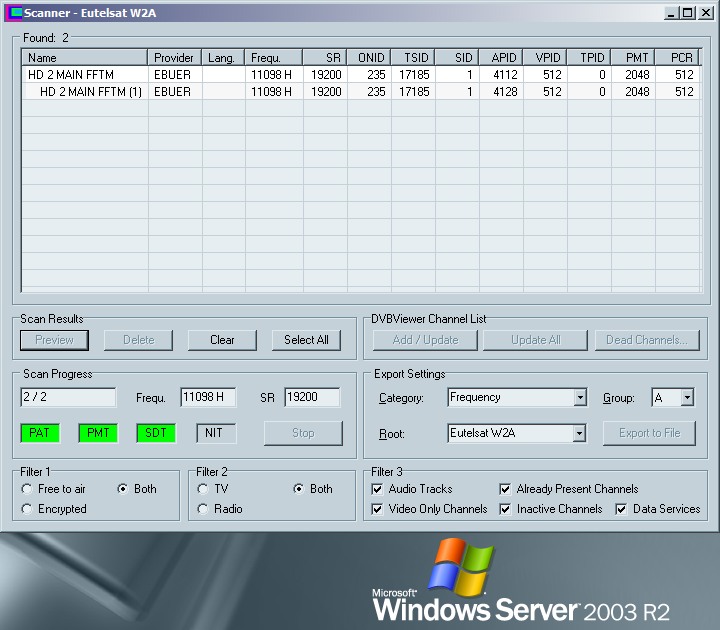Click the Frequ. field showing 11098 H
The image size is (720, 630).
(208, 397)
